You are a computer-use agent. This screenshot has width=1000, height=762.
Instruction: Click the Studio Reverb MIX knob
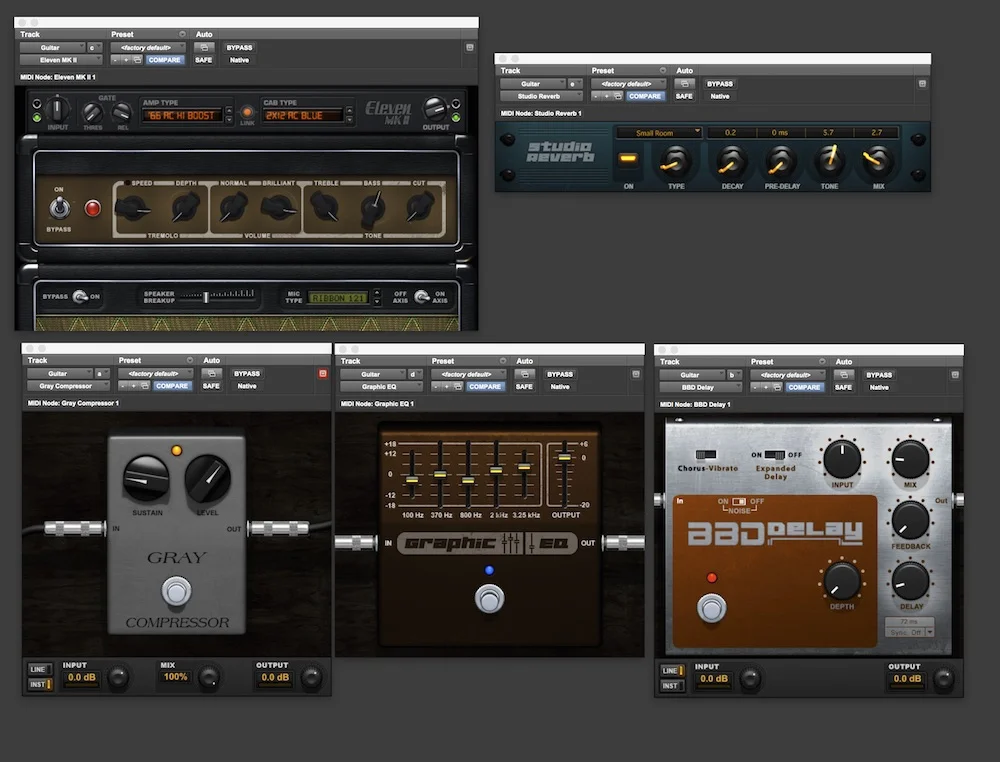[878, 161]
